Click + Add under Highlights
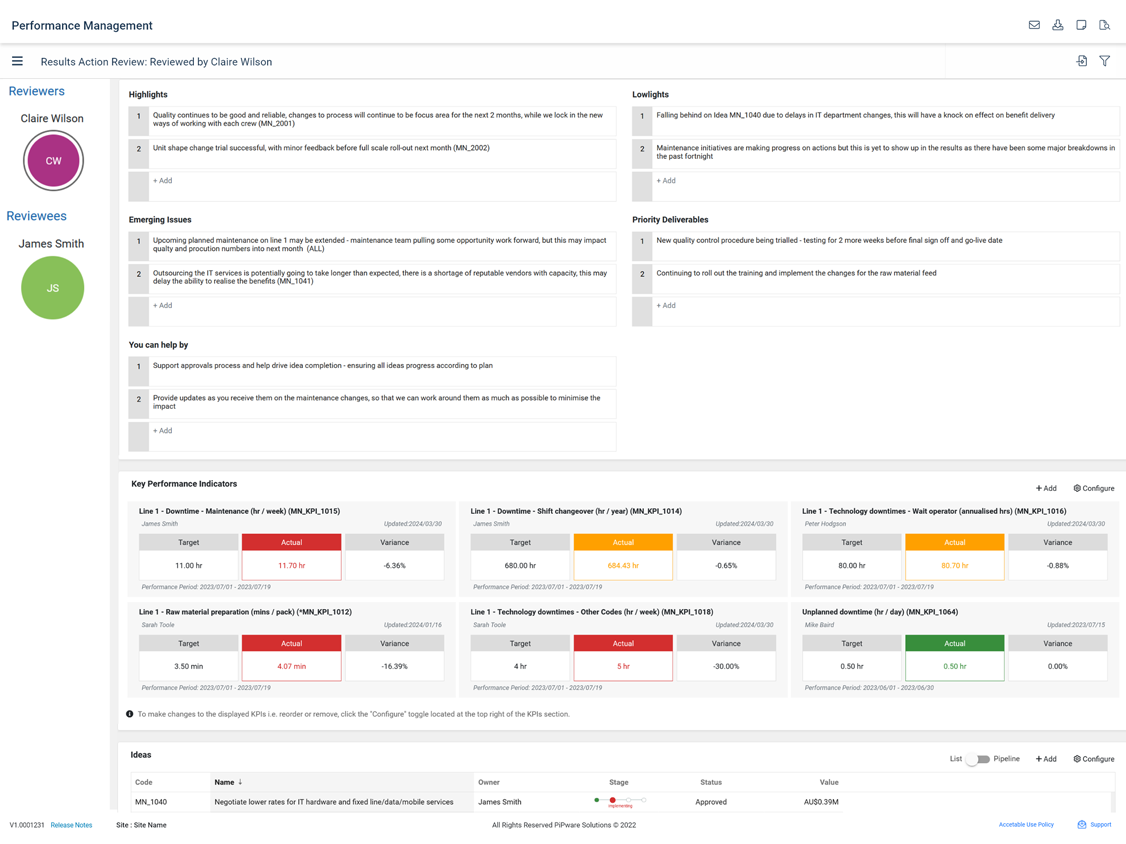 click(162, 181)
